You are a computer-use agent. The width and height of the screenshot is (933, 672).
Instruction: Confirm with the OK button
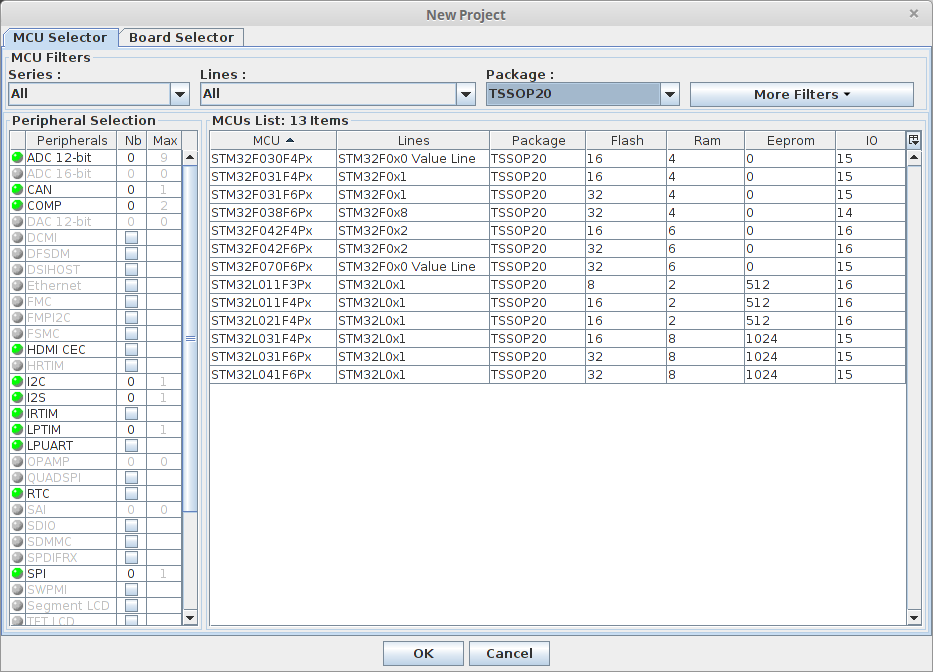(x=423, y=654)
